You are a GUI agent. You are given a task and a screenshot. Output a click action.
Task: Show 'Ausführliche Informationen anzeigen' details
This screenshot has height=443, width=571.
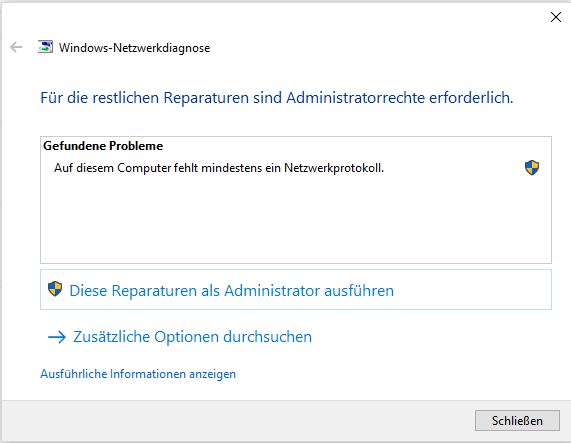(138, 374)
